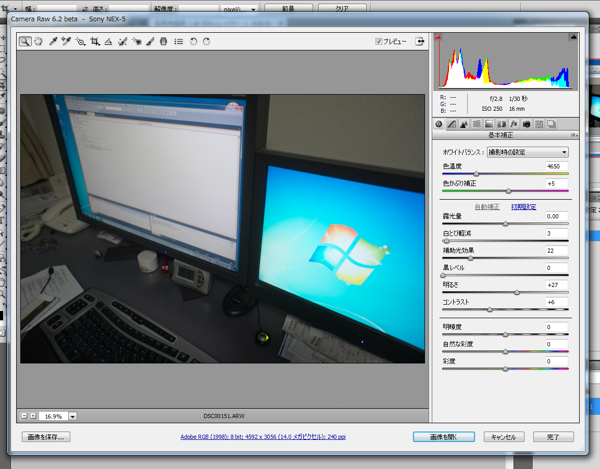Open Camera Raw preferences list icon
This screenshot has width=600, height=469.
(x=178, y=41)
